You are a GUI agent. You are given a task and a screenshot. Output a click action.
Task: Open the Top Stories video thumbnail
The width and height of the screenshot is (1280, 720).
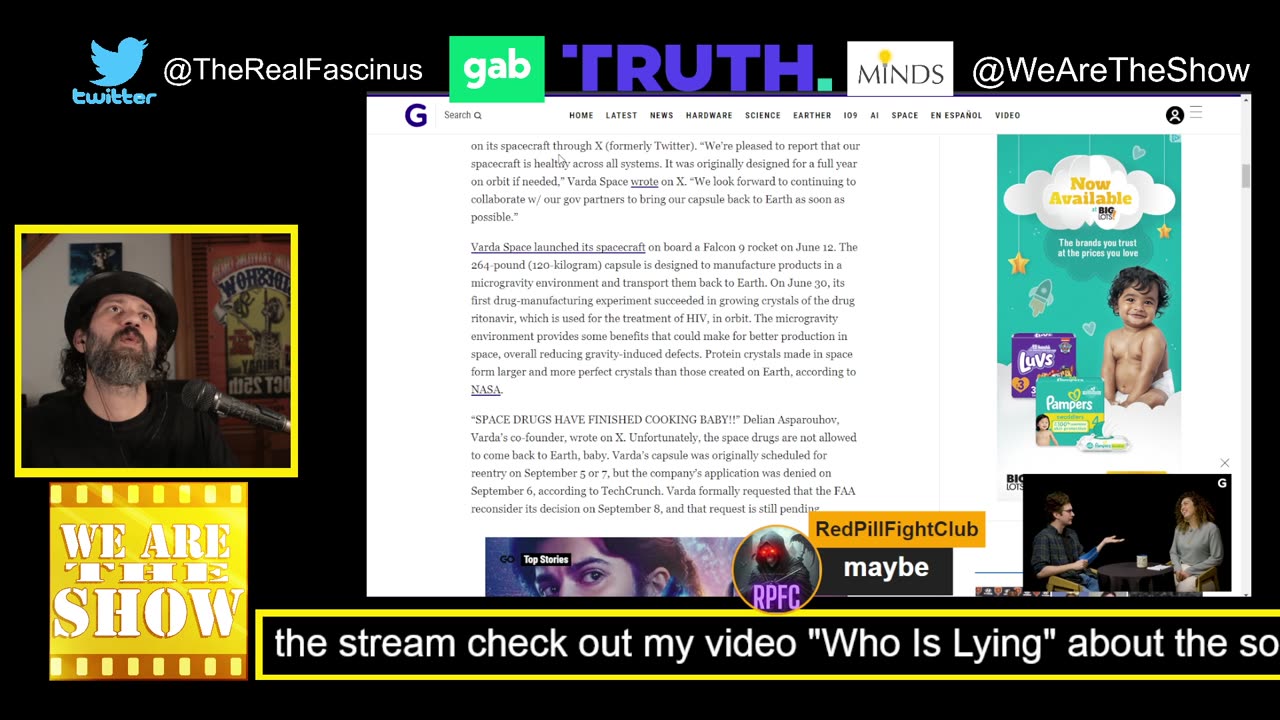(x=610, y=567)
